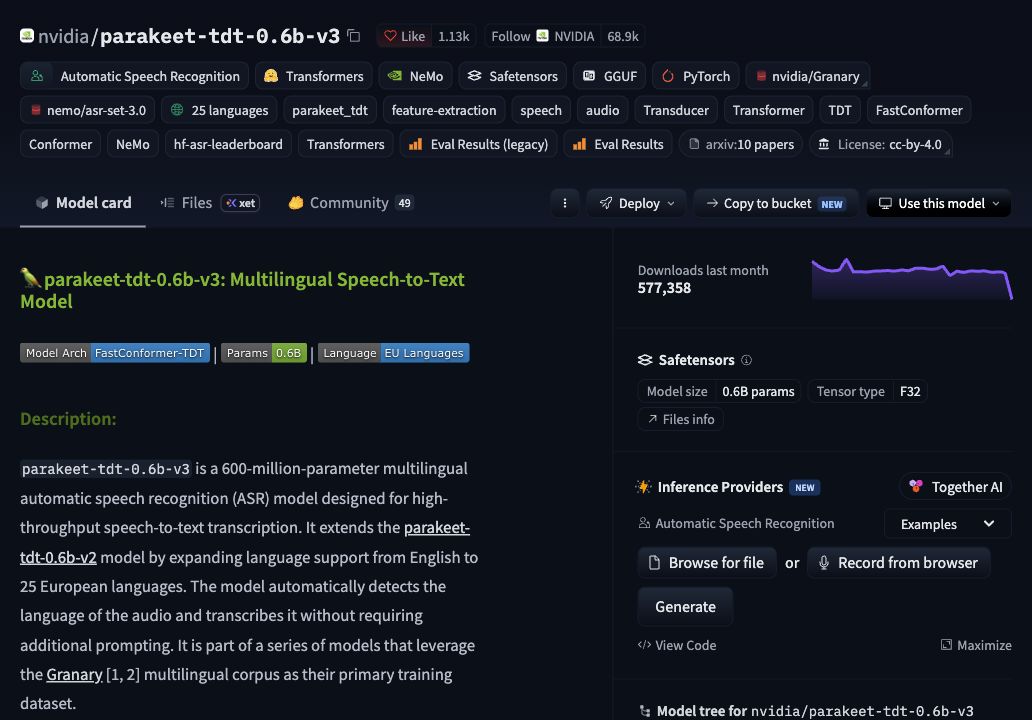The image size is (1032, 720).
Task: Click the FastConformer-TDT Model Arch badge
Action: [115, 353]
